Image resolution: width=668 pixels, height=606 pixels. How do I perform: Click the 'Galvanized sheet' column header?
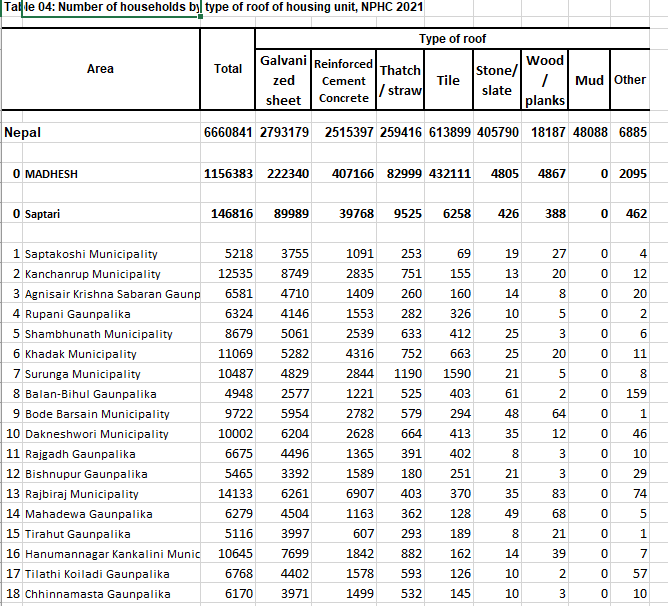[283, 80]
